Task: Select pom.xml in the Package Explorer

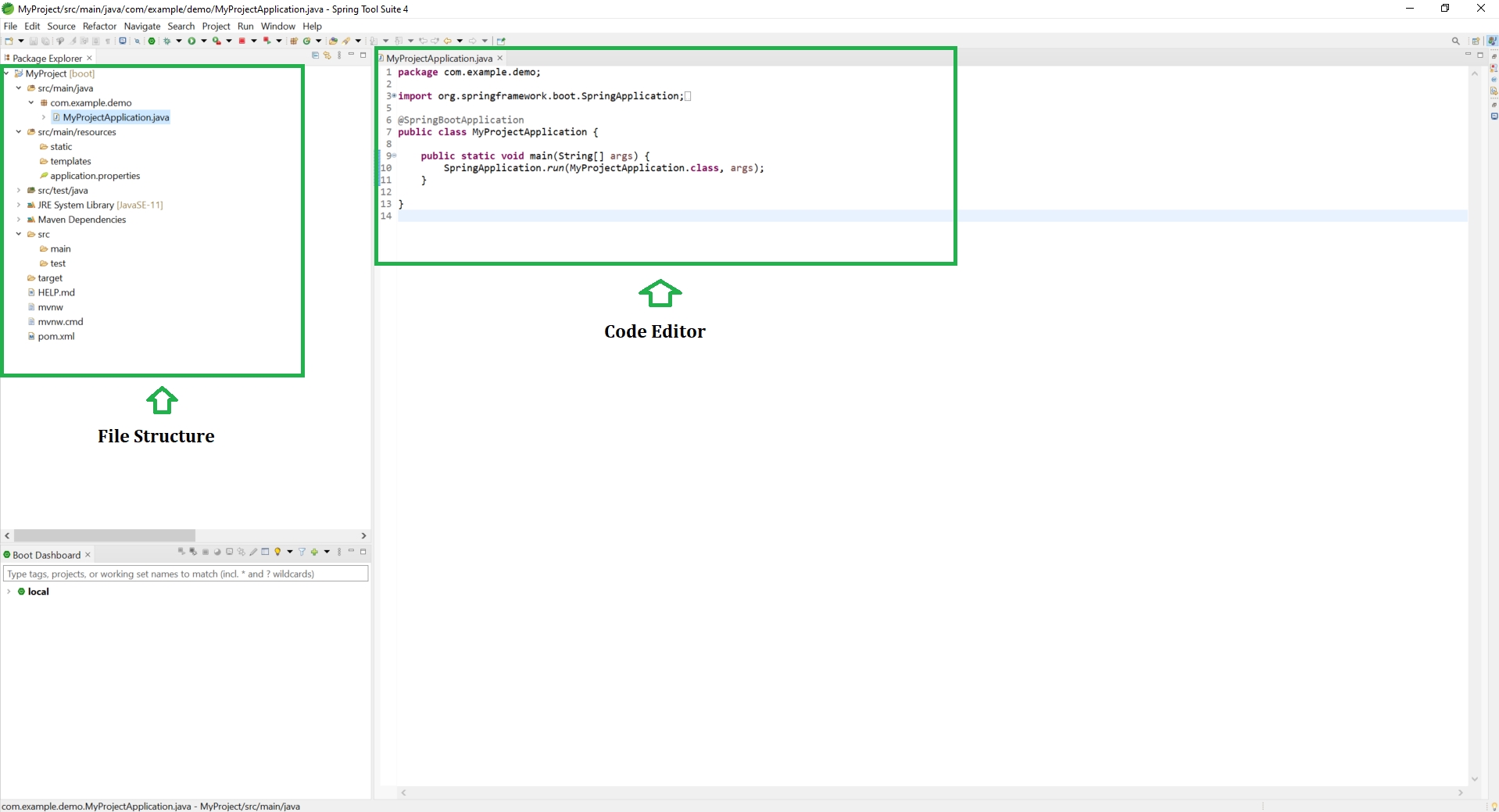Action: click(56, 336)
